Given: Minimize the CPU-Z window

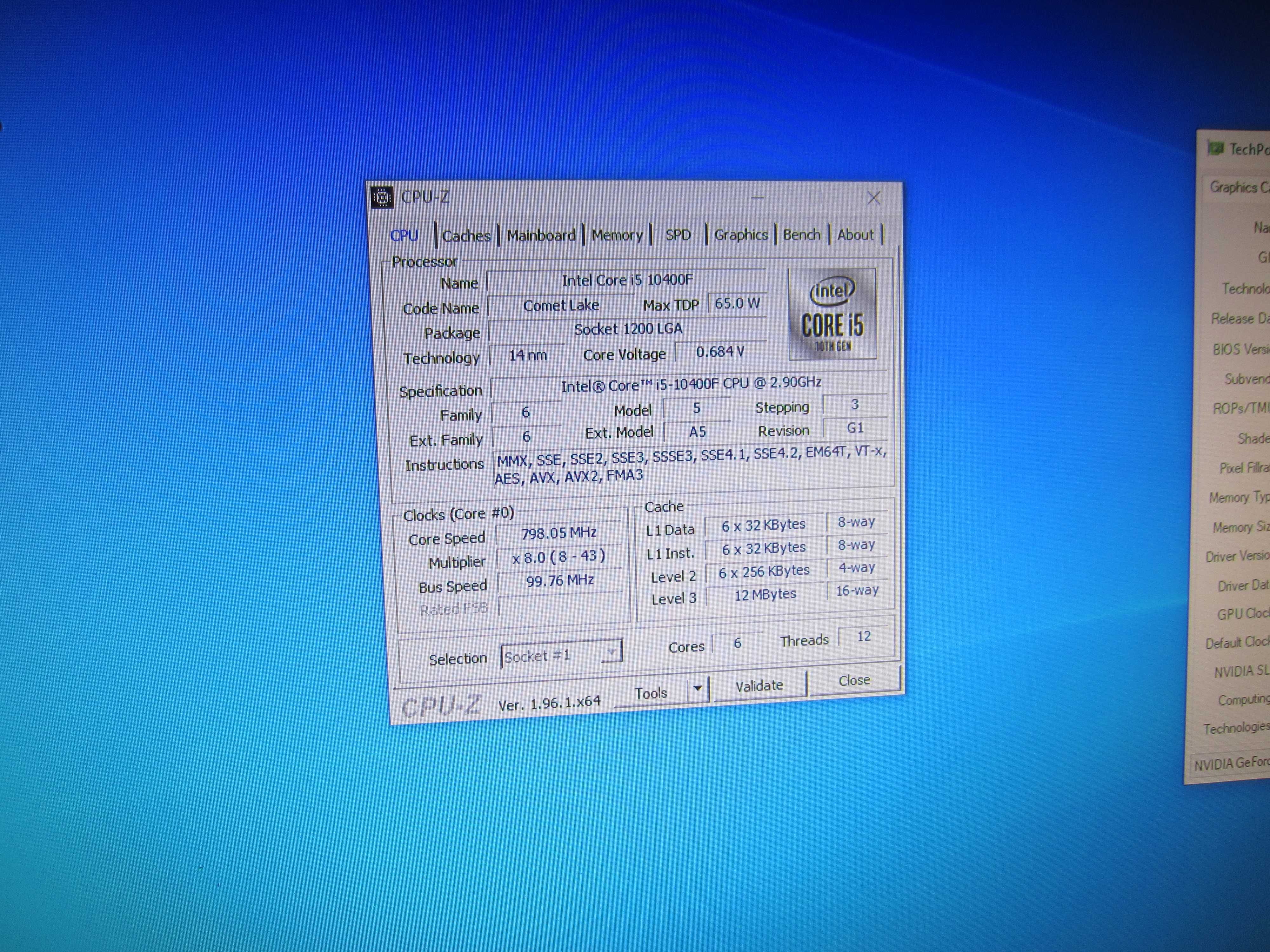Looking at the screenshot, I should pyautogui.click(x=757, y=199).
